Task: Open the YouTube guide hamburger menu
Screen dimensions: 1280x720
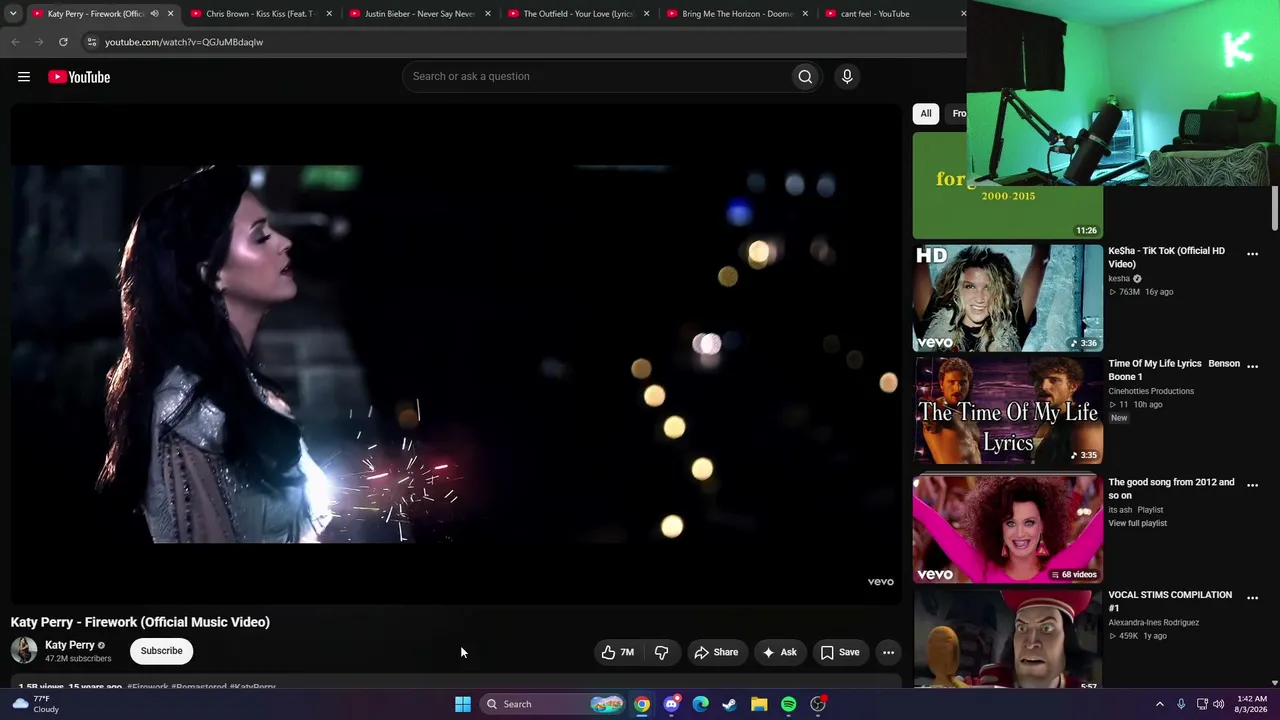Action: (x=24, y=77)
